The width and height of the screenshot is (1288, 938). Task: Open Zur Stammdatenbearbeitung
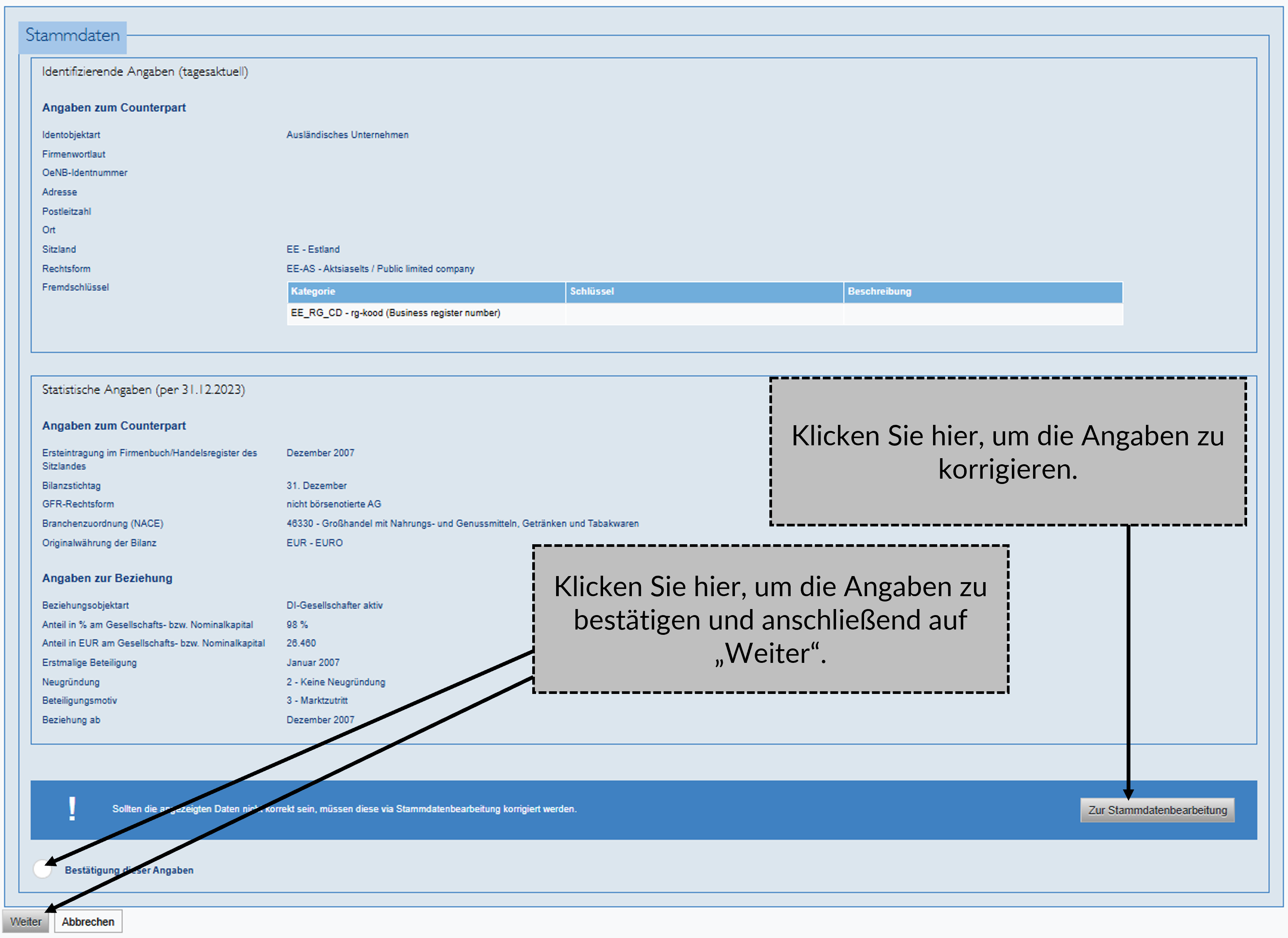pyautogui.click(x=1157, y=810)
